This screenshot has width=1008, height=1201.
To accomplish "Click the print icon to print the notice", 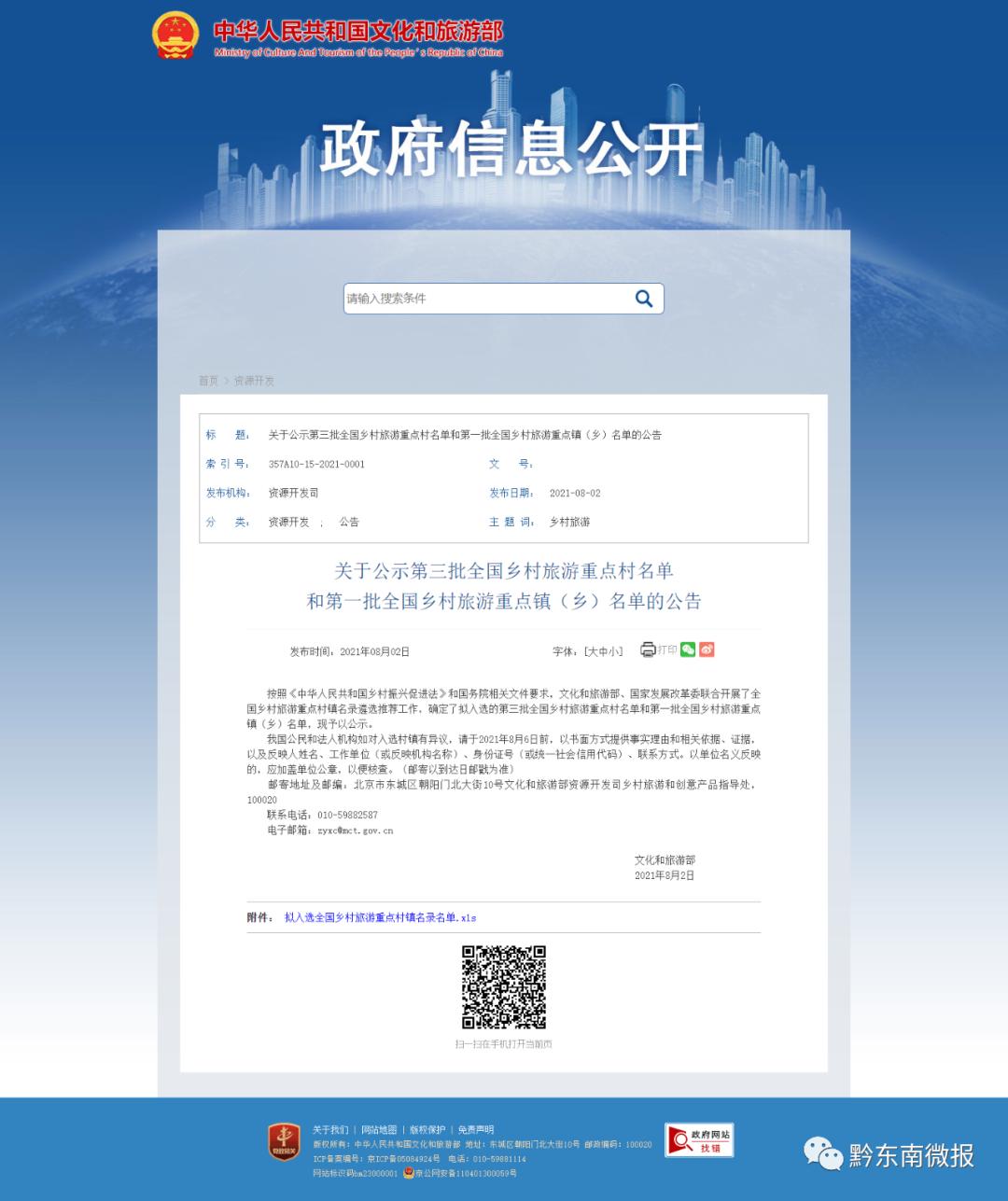I will tap(648, 649).
